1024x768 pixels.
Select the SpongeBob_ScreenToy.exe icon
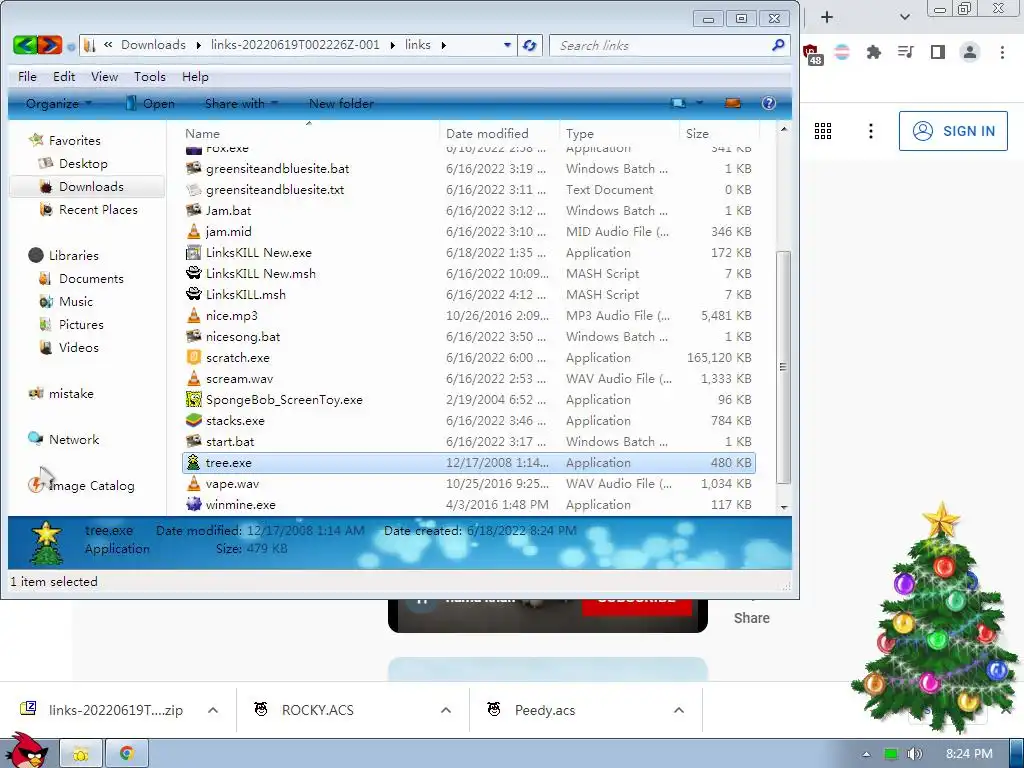[x=193, y=399]
